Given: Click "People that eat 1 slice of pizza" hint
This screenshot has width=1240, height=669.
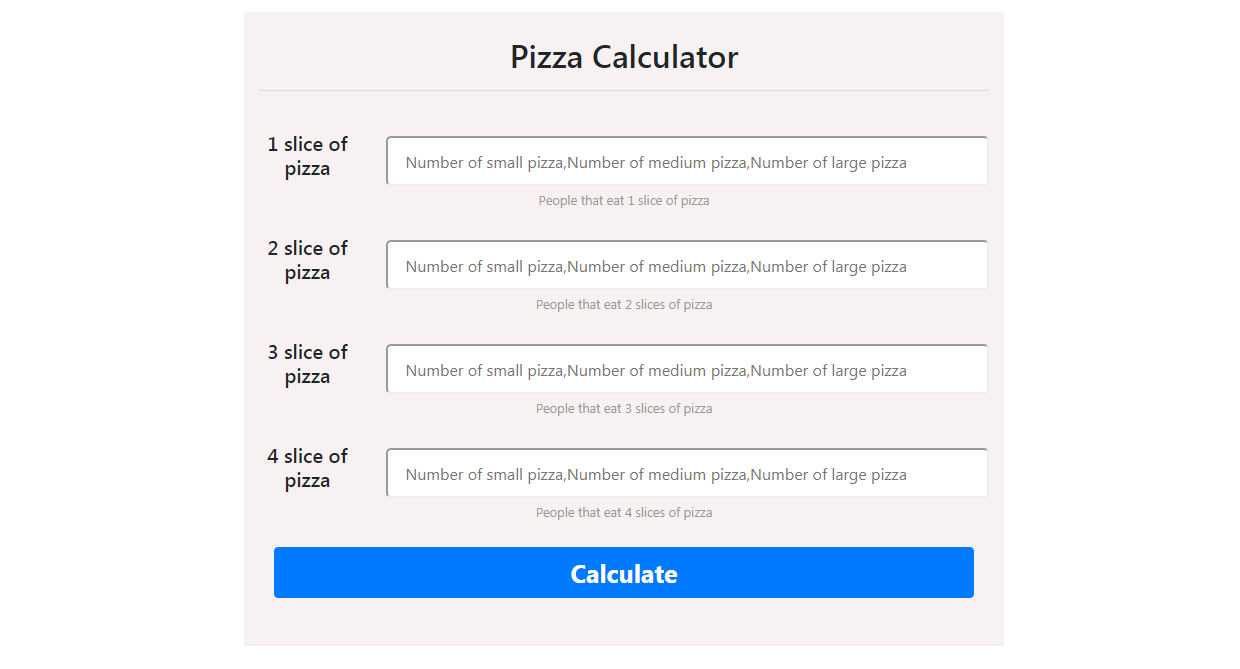Looking at the screenshot, I should point(624,201).
